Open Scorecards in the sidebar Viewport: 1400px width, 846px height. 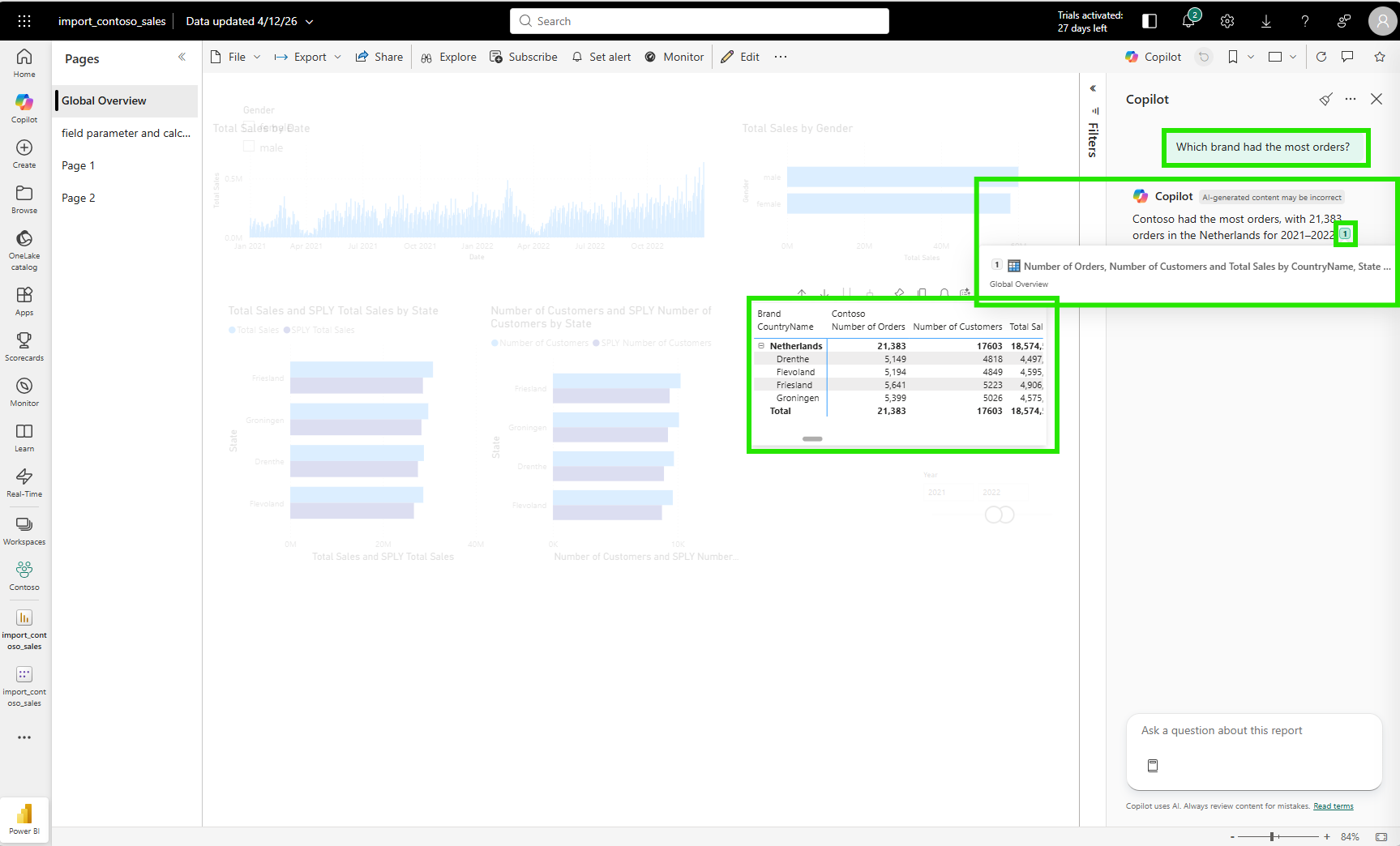(24, 347)
